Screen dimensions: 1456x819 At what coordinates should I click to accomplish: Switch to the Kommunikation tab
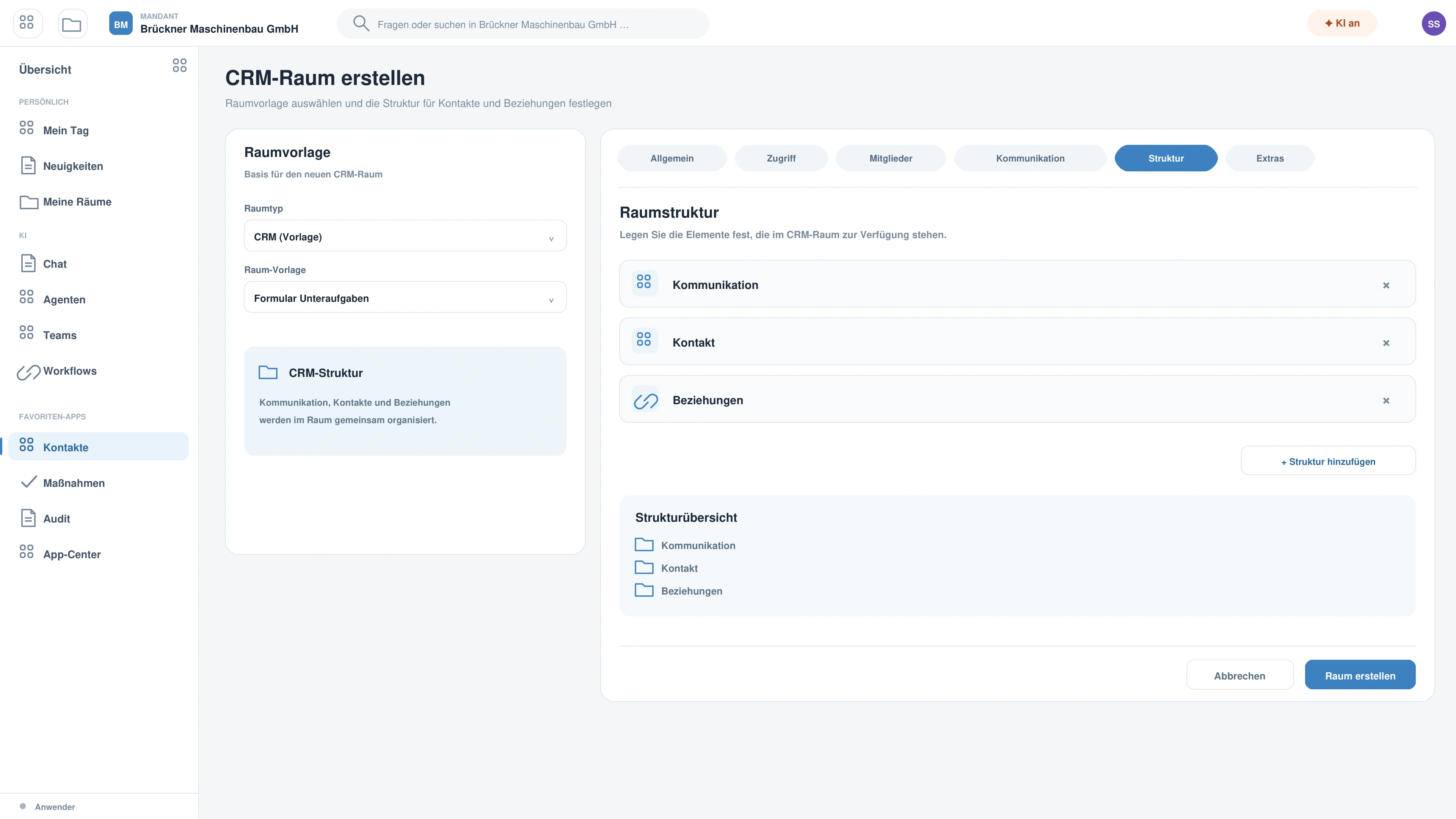(1030, 158)
